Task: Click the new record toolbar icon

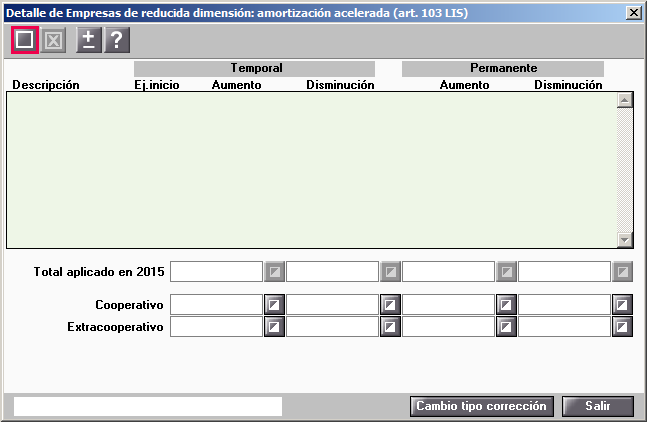Action: pos(25,40)
